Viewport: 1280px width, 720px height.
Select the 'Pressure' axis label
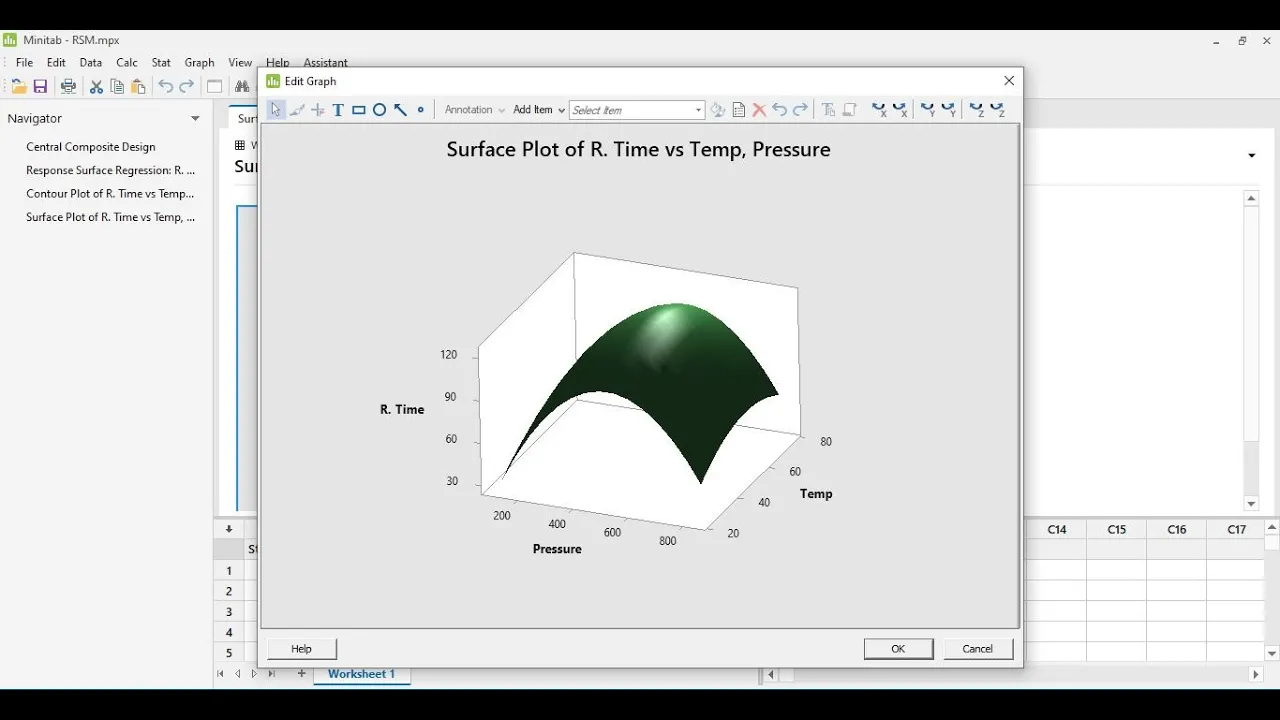coord(557,549)
